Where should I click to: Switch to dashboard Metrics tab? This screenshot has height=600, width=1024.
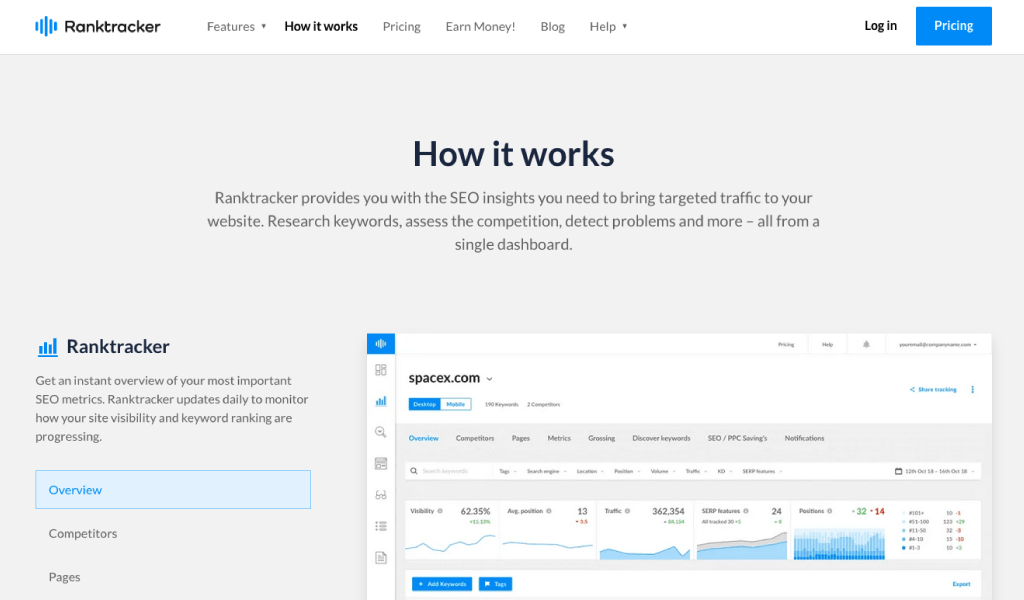(559, 438)
